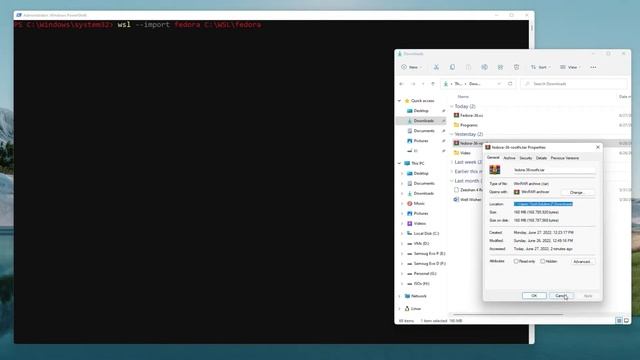Collapse the Today (2) group
This screenshot has width=640, height=360.
click(451, 106)
